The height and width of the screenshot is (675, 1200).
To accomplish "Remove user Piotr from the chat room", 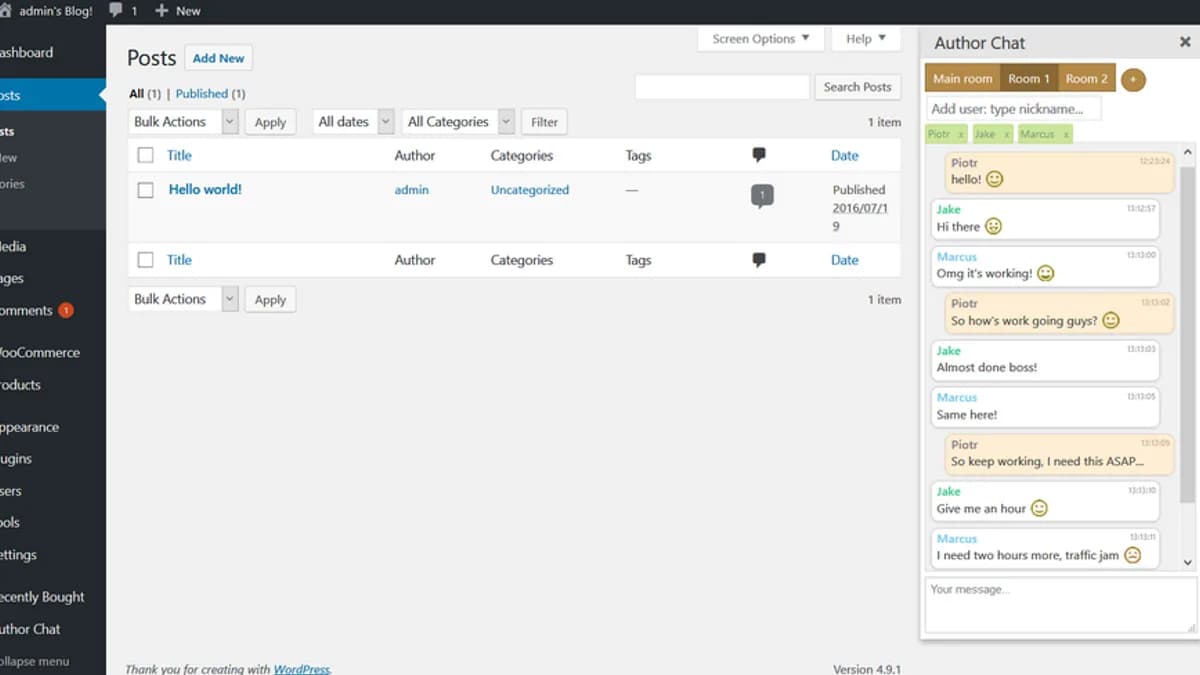I will [x=961, y=134].
